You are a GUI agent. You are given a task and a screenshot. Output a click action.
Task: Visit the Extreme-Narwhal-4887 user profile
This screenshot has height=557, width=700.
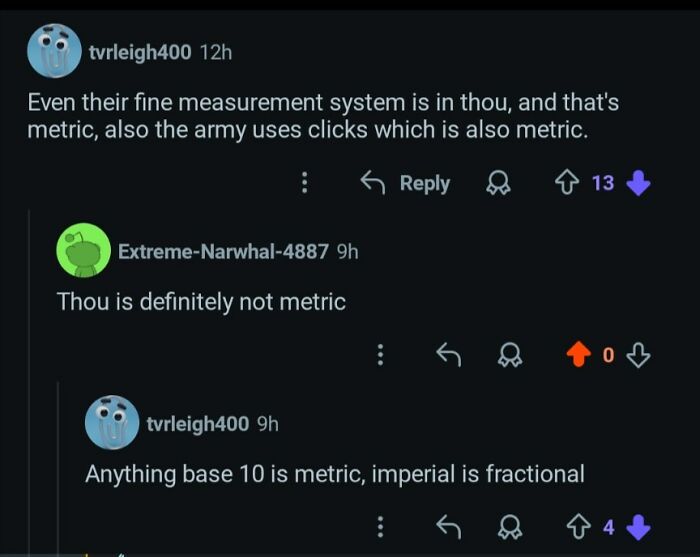[223, 251]
